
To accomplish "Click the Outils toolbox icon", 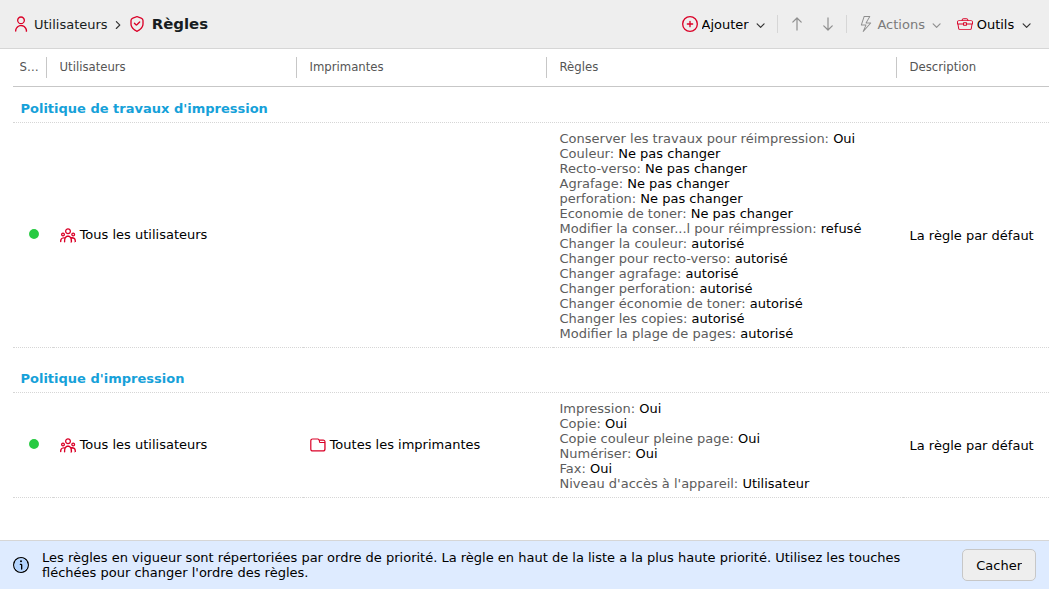I will coord(965,24).
